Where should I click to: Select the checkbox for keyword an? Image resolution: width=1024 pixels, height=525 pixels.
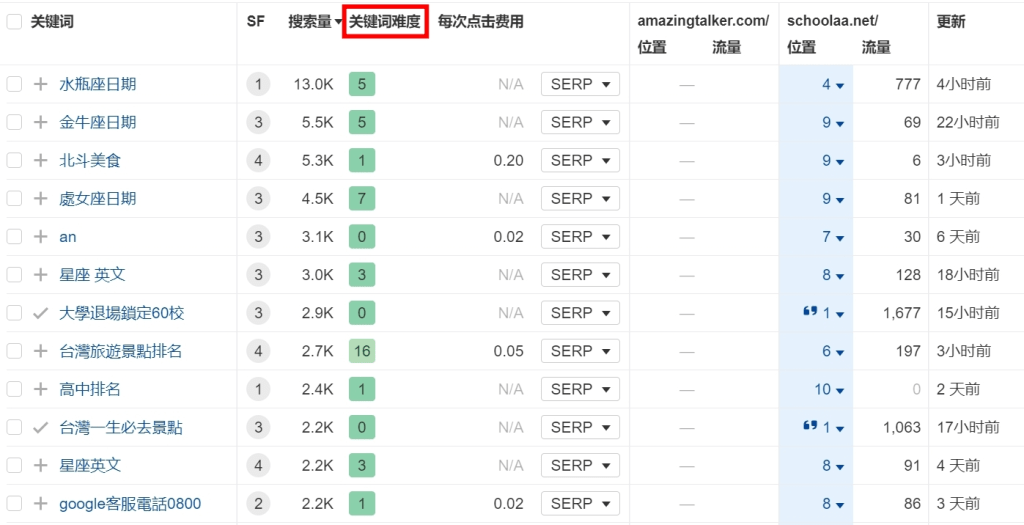[x=14, y=236]
